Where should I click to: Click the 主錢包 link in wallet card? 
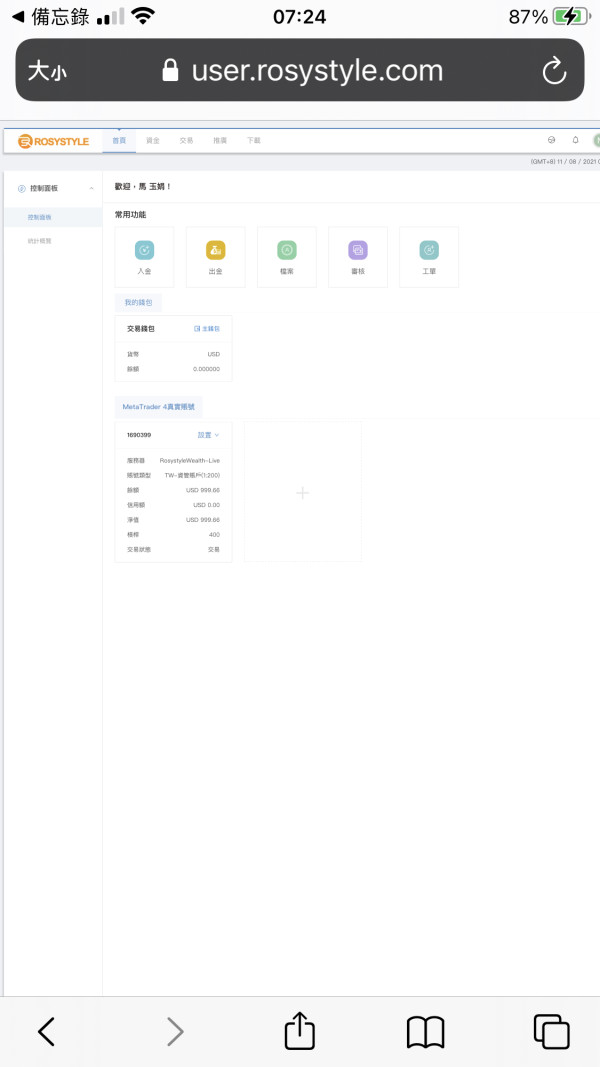(207, 329)
